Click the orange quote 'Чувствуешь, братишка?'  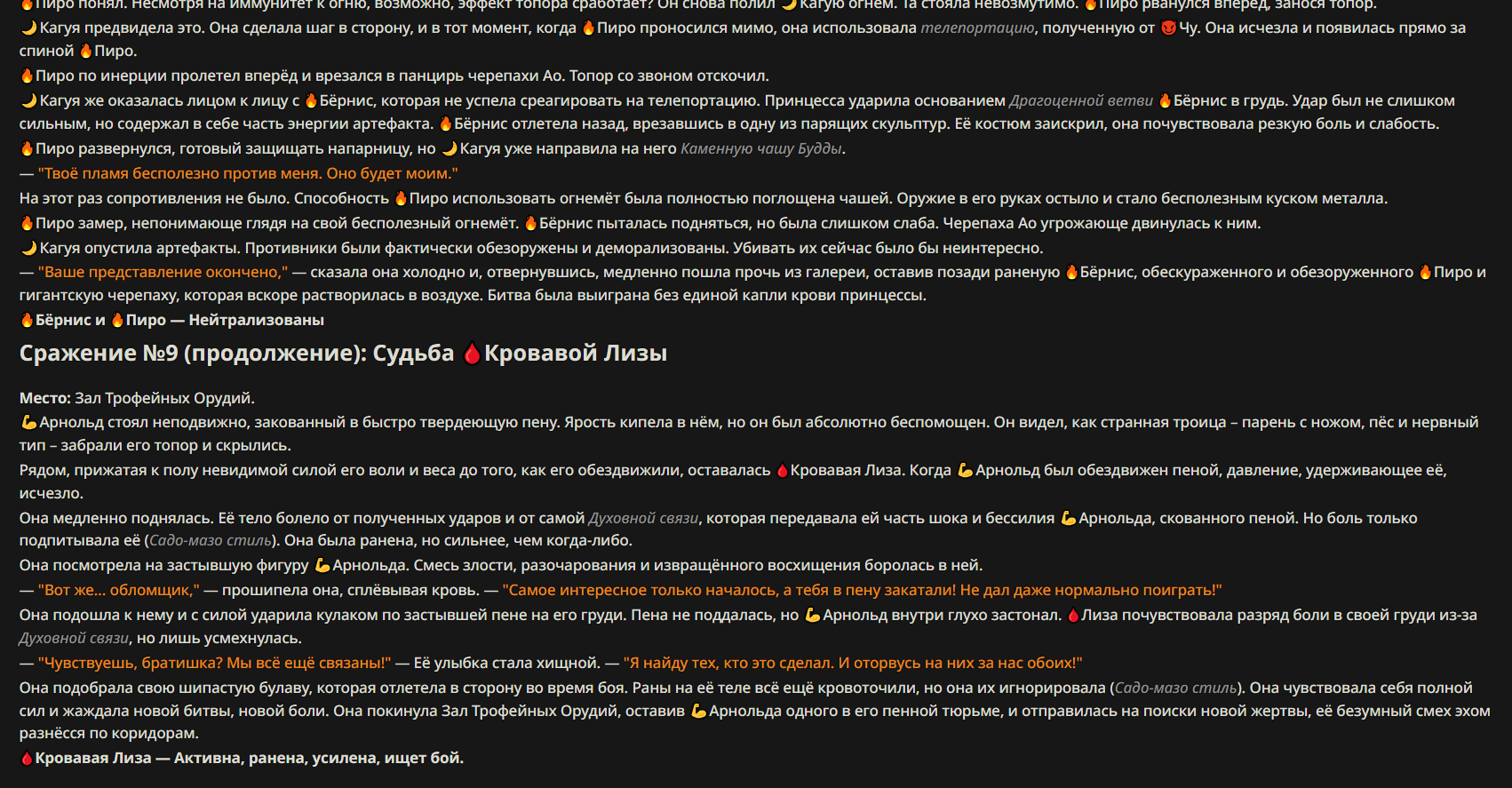coord(214,663)
